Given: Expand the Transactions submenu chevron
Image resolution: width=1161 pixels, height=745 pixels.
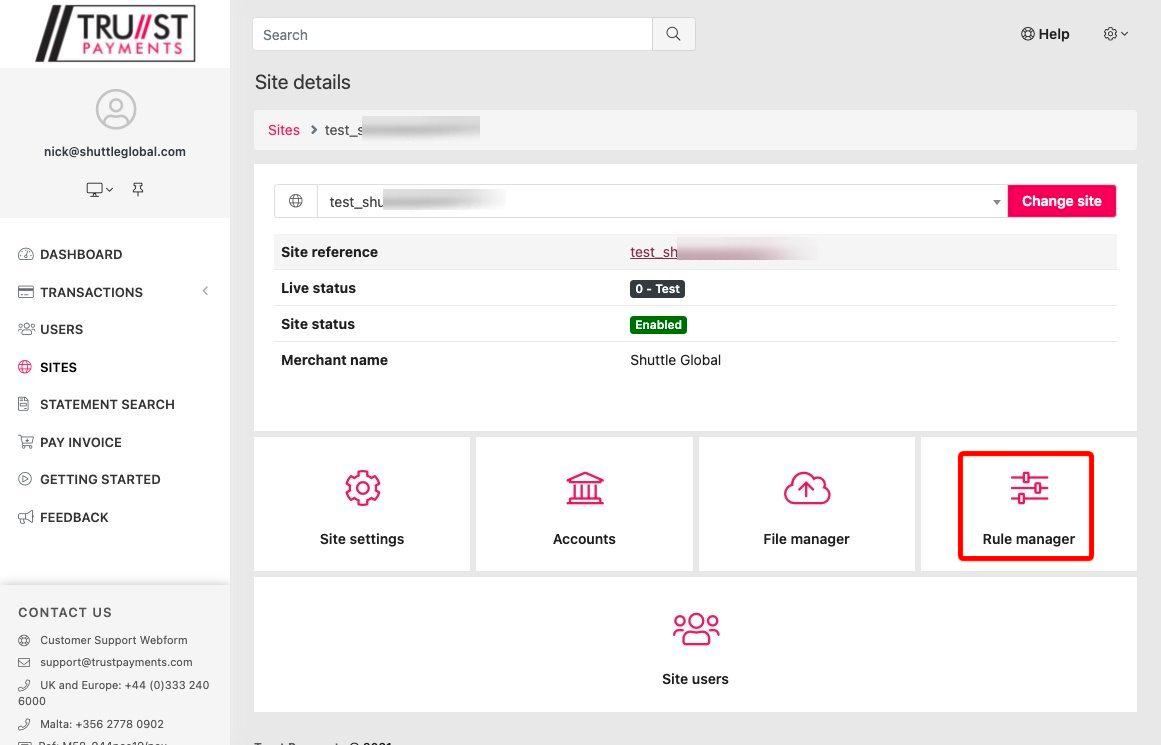Looking at the screenshot, I should pos(205,291).
